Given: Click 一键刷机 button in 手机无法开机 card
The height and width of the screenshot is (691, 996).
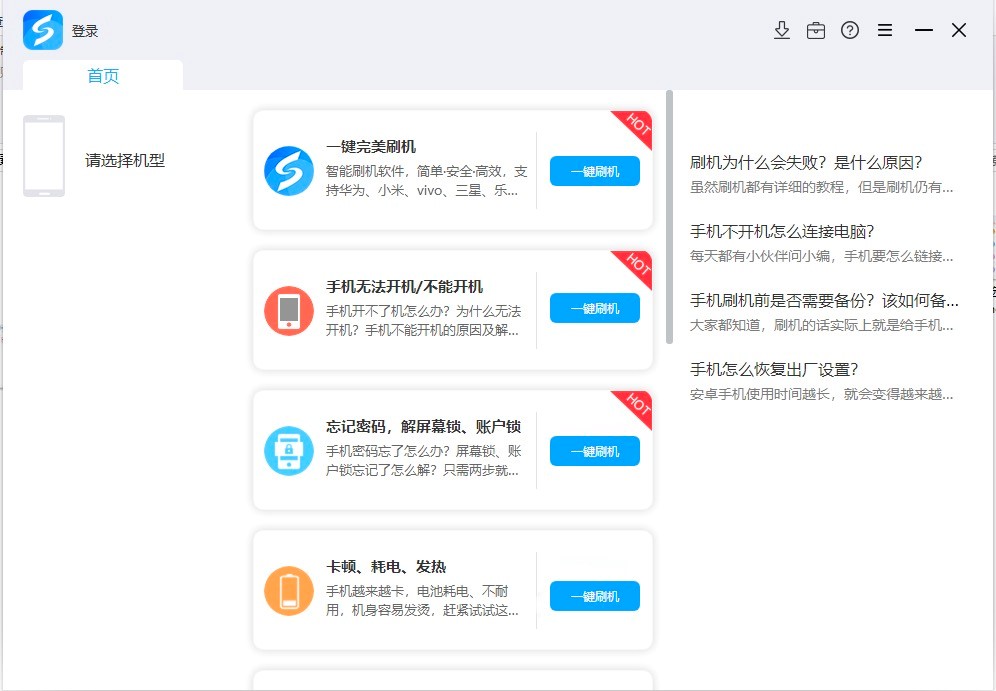Looking at the screenshot, I should click(x=595, y=308).
